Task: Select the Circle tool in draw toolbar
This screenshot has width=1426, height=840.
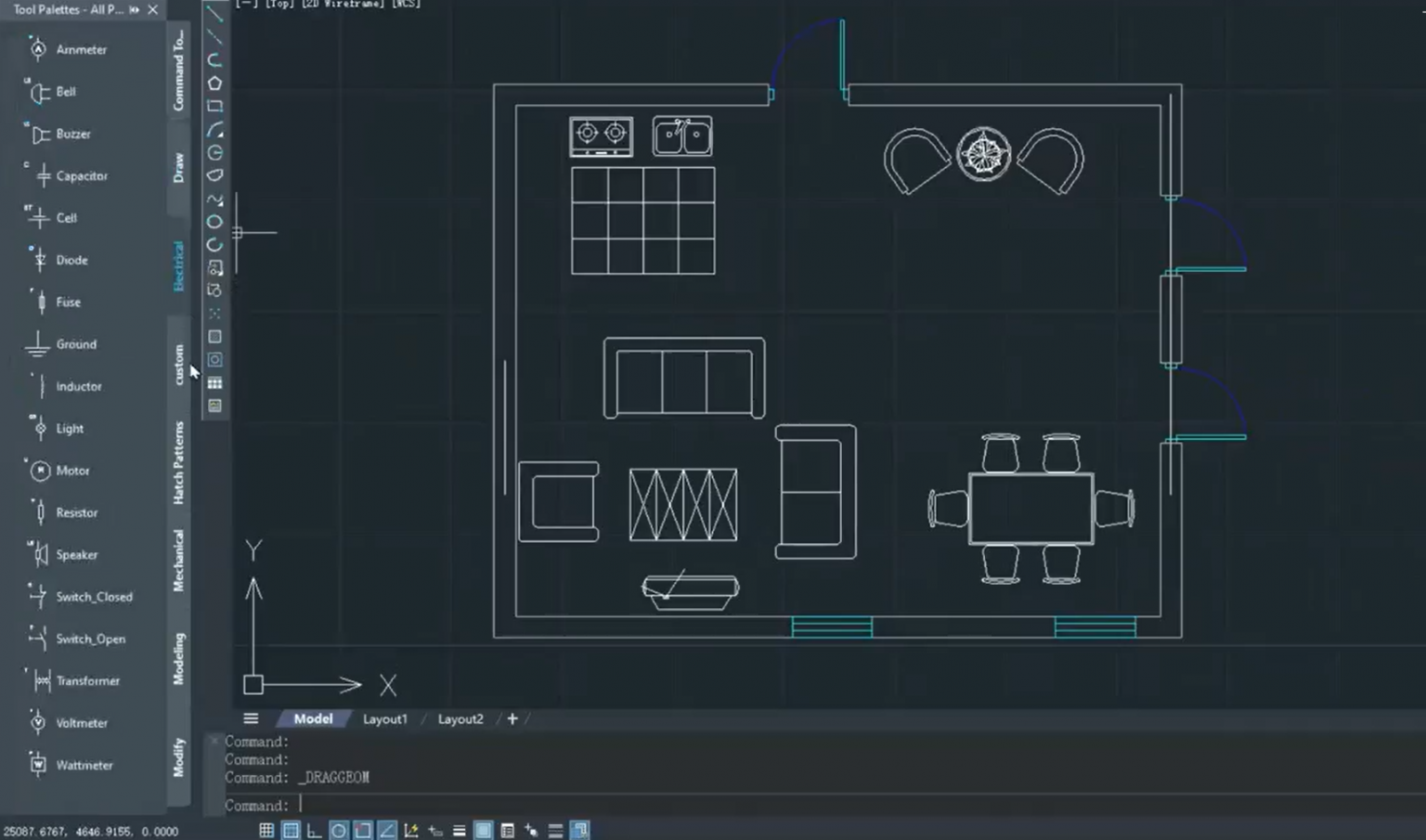Action: pyautogui.click(x=214, y=222)
